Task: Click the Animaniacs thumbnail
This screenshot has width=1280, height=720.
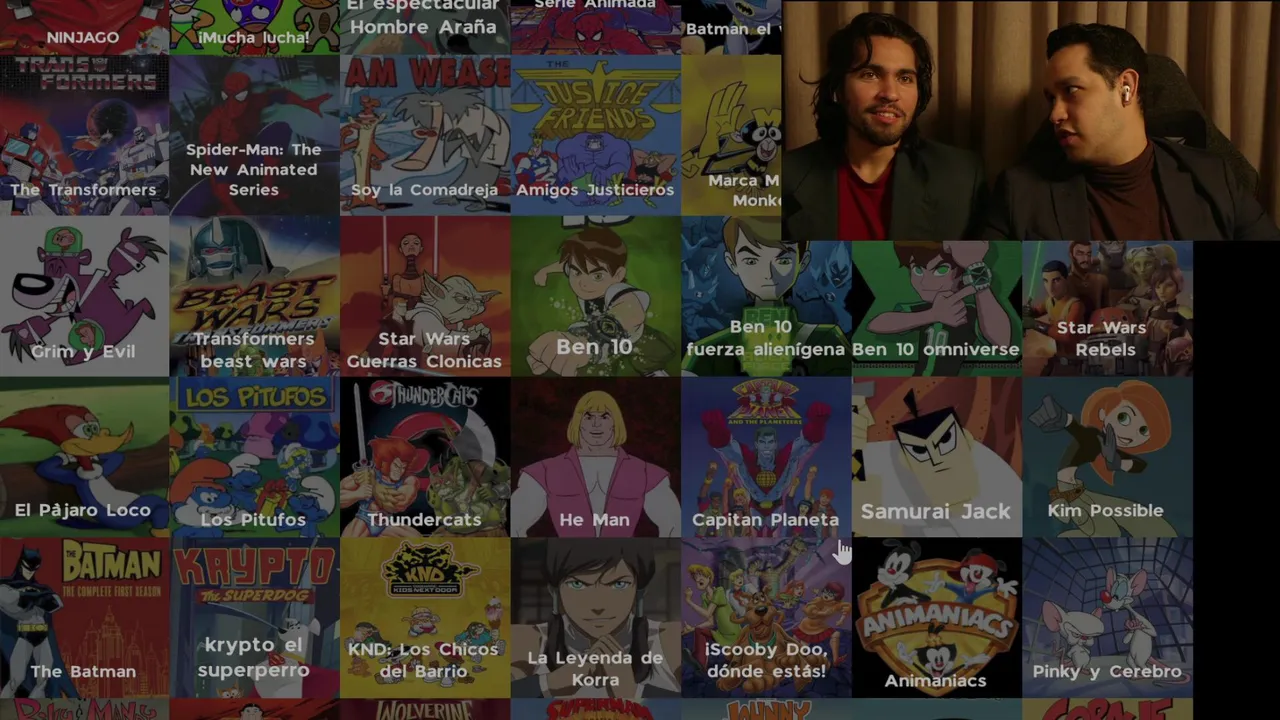Action: [936, 618]
